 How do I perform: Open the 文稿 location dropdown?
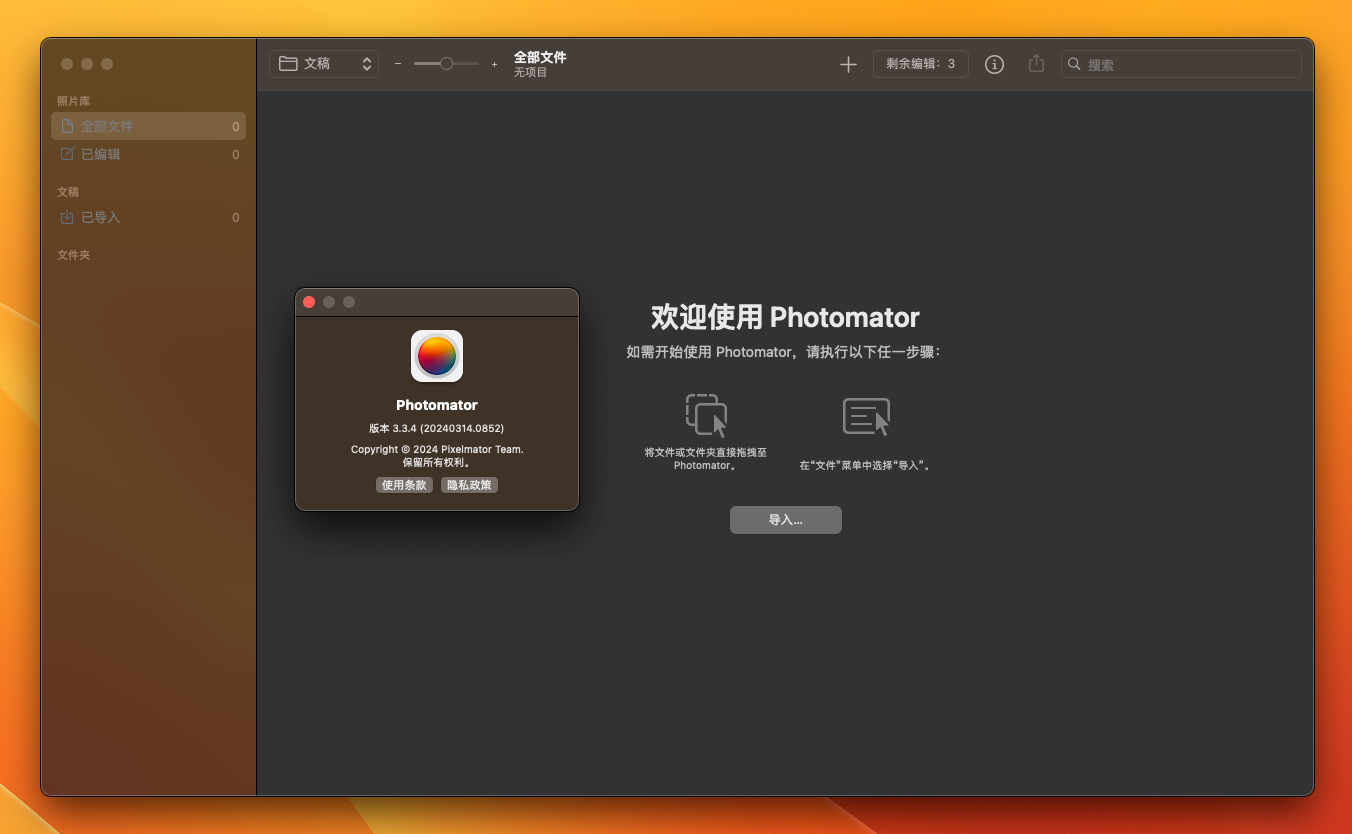(x=324, y=64)
